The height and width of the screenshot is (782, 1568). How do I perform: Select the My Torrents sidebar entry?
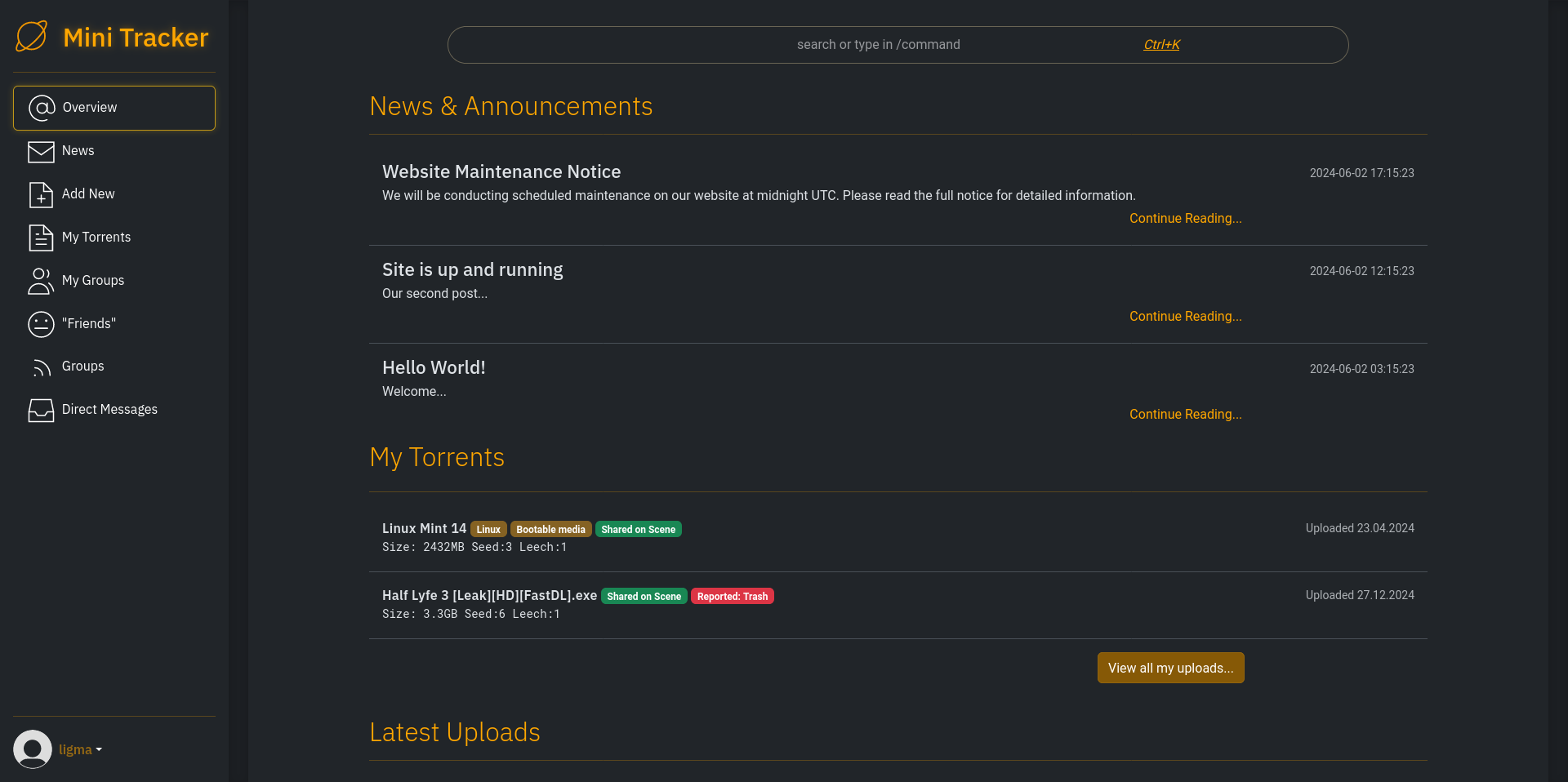point(96,238)
